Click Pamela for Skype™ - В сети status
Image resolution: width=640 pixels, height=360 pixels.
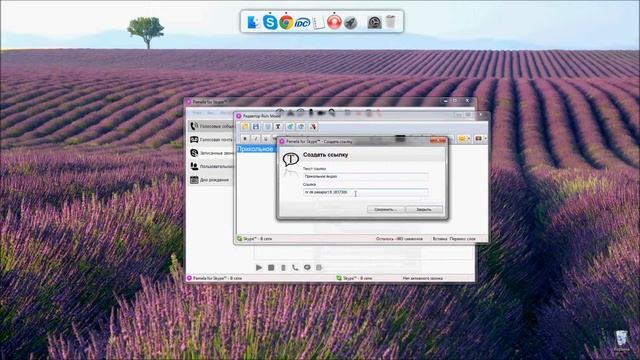pos(214,278)
